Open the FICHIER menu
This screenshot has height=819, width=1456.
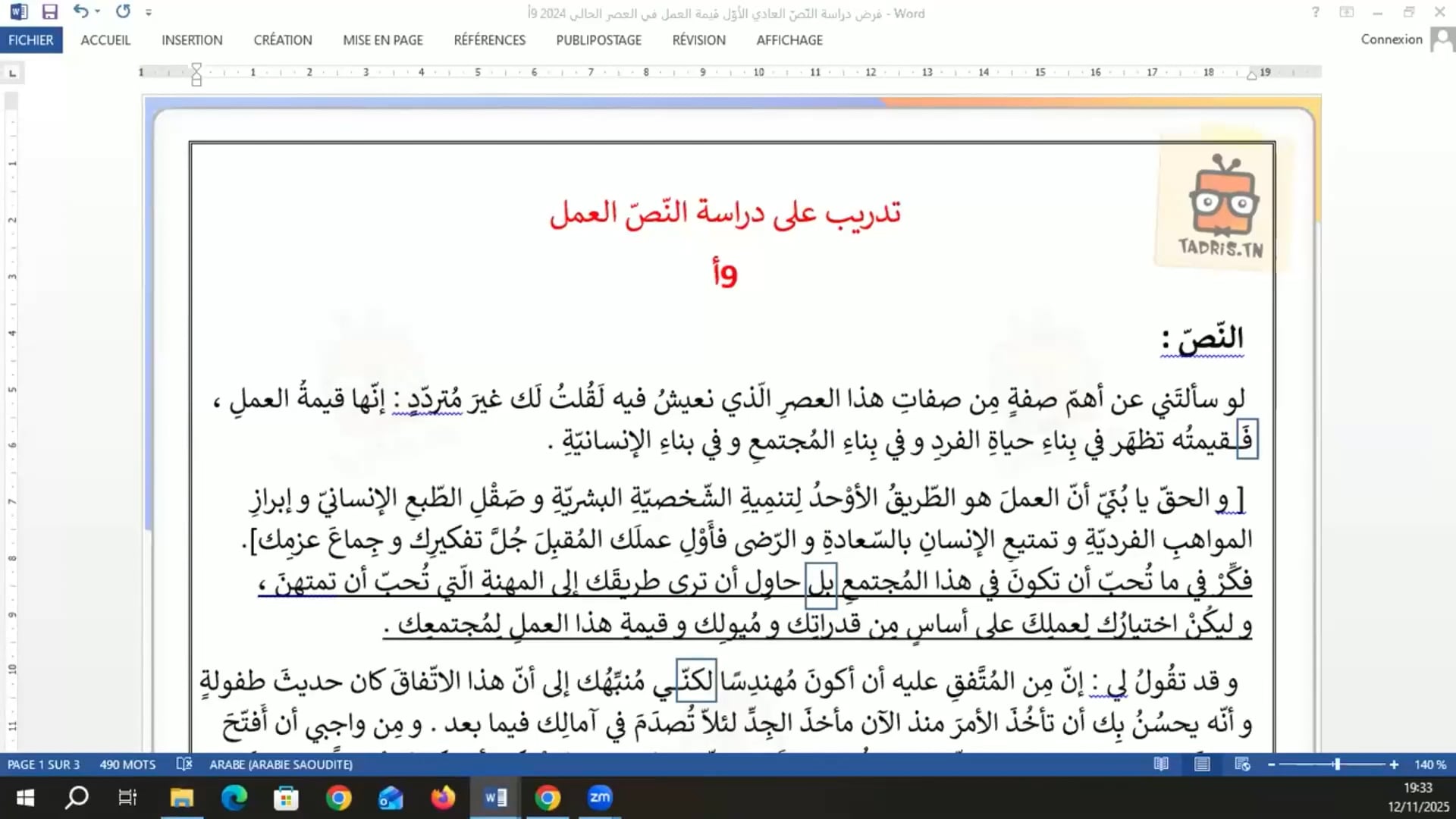coord(31,40)
